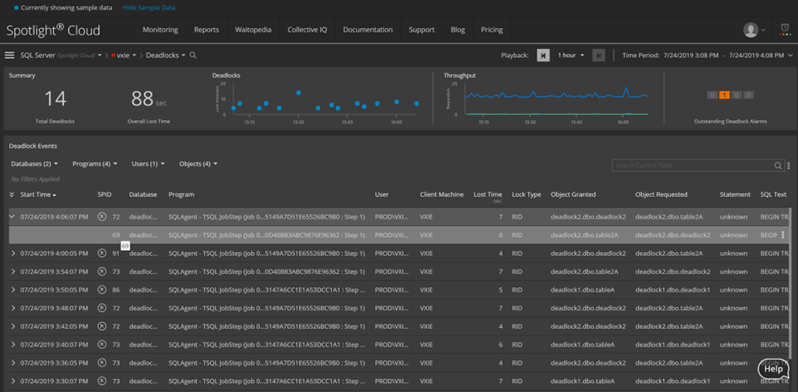798x392 pixels.
Task: Sort by Start Time column header
Action: (38, 194)
